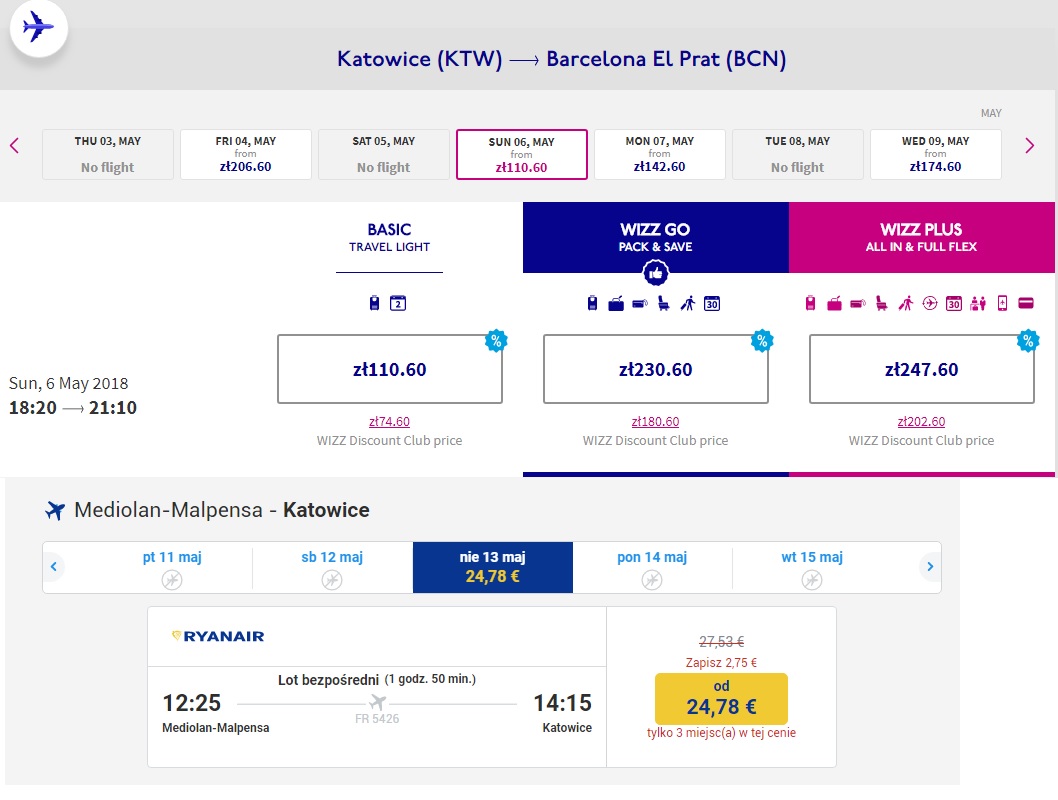Click the WIZZ PLUS checked baggage icon
Screen dimensions: 1058x800
pyautogui.click(x=835, y=304)
